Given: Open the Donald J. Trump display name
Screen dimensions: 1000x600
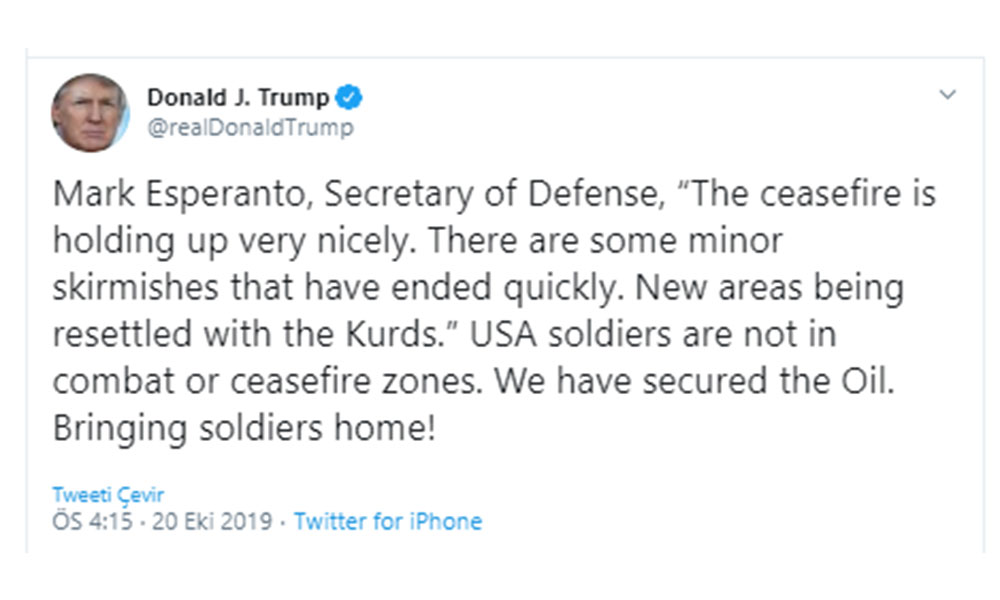Looking at the screenshot, I should (238, 98).
